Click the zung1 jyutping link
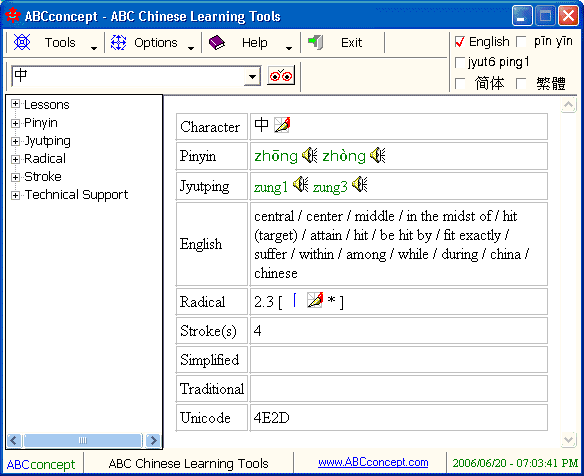The image size is (584, 476). point(271,186)
